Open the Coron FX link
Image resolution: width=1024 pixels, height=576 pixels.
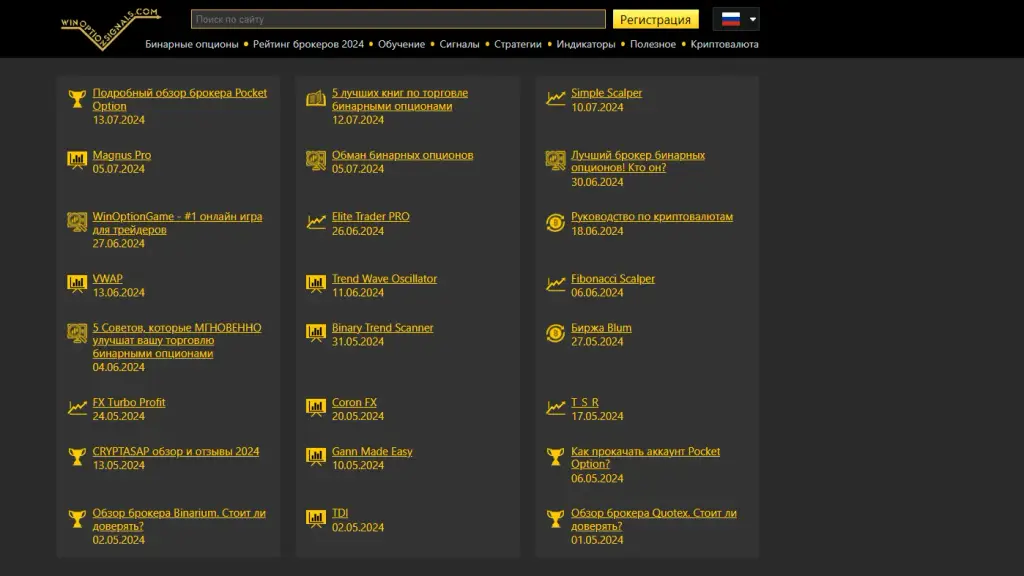point(354,402)
